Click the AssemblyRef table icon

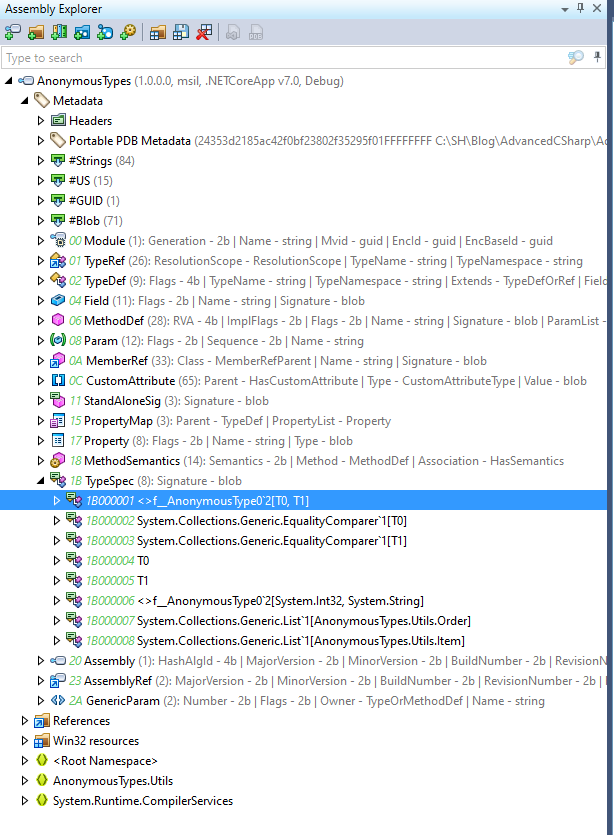pyautogui.click(x=58, y=681)
